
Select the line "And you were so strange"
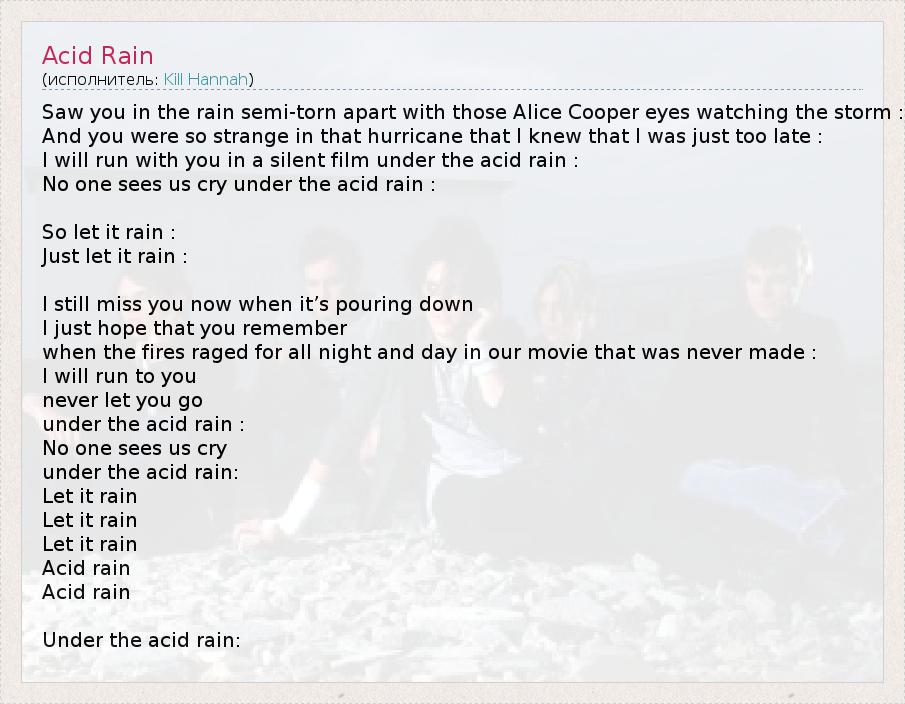[430, 136]
